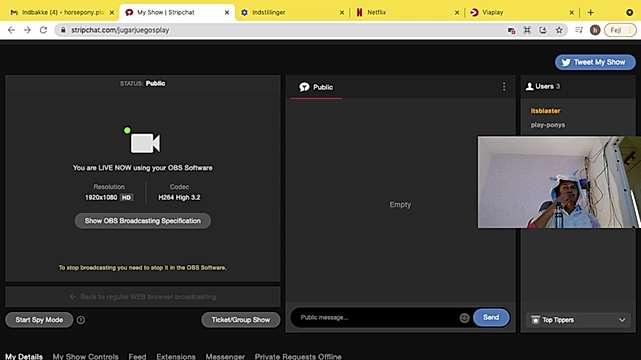Go back using the browser back arrow

click(11, 30)
